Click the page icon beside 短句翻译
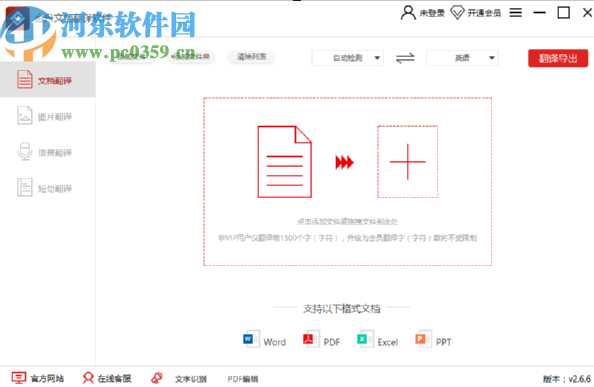Viewport: 594px width, 387px height. coord(25,187)
